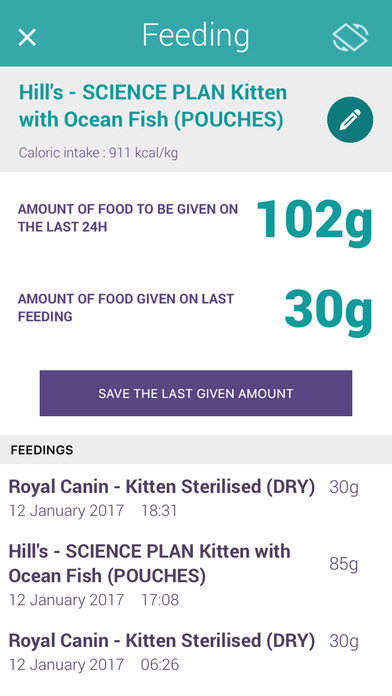The width and height of the screenshot is (392, 696).
Task: Save the last given amount
Action: pos(196,393)
